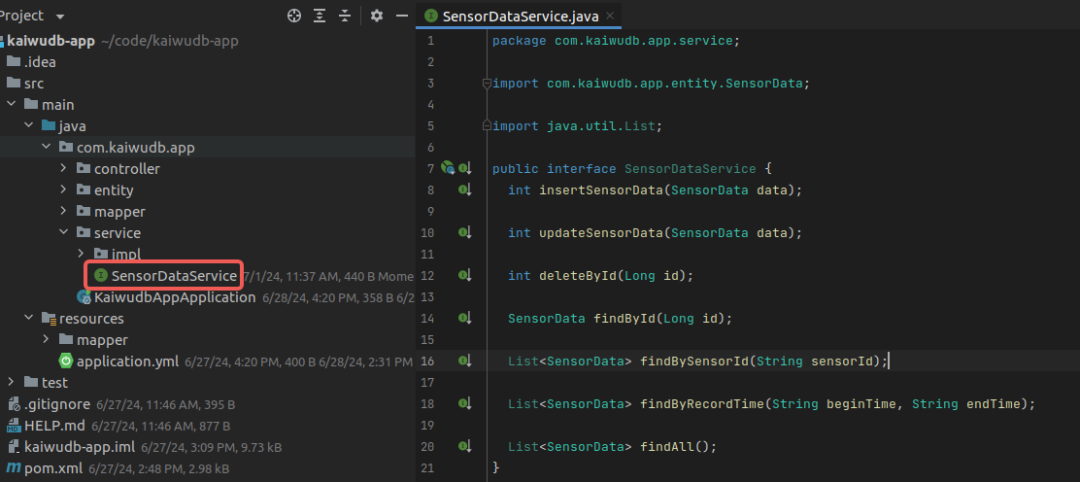Click the Spring bean gutter icon on line 7
The width and height of the screenshot is (1080, 482).
pos(448,168)
